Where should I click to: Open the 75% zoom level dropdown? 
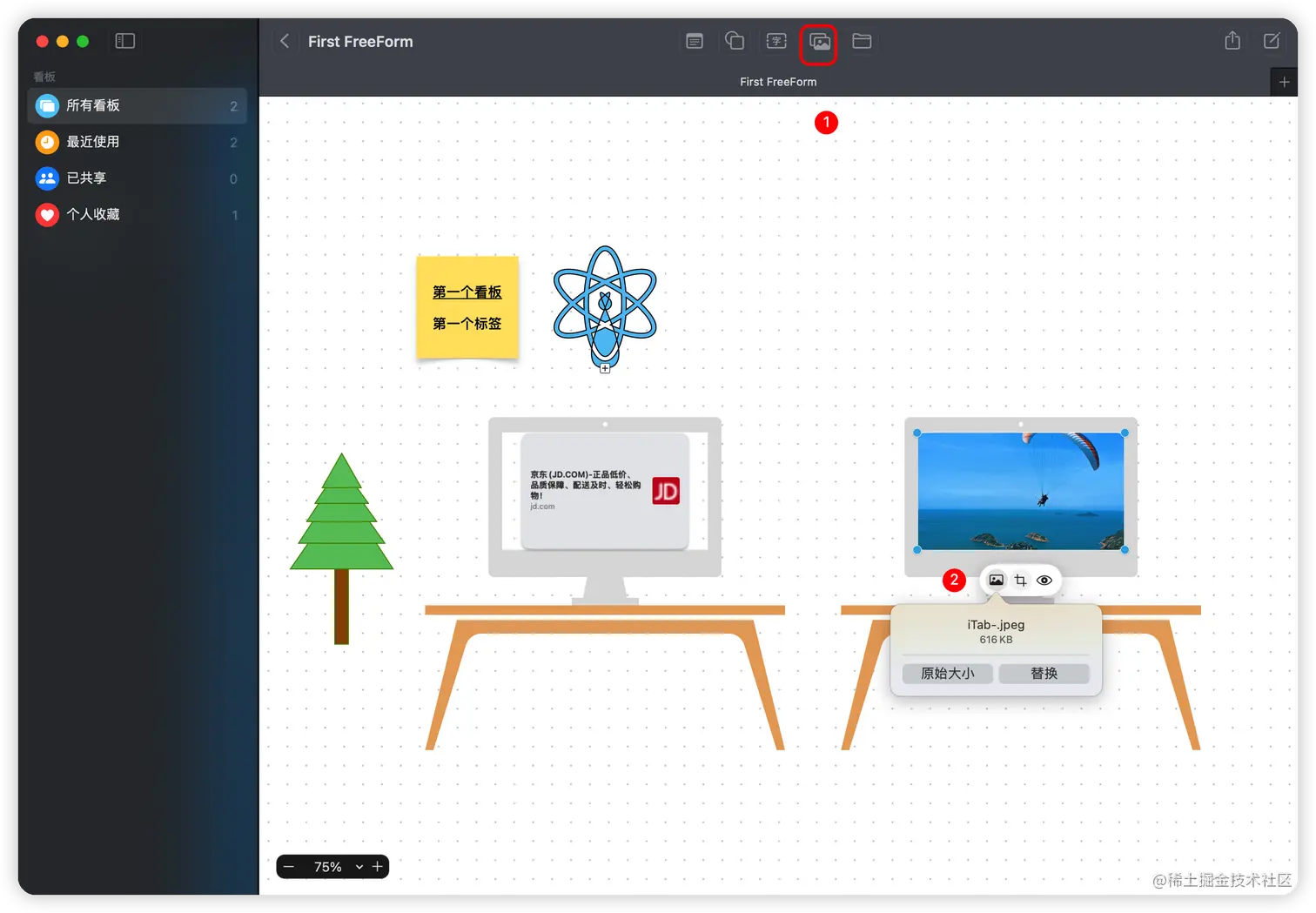[338, 867]
